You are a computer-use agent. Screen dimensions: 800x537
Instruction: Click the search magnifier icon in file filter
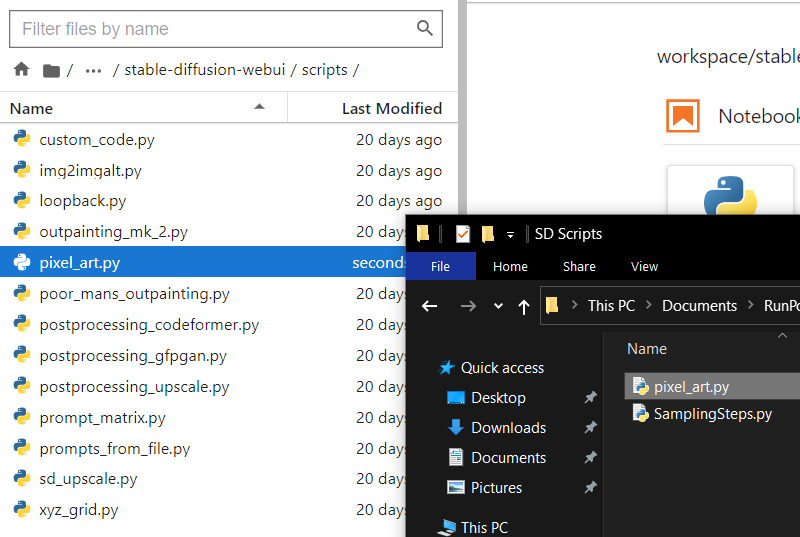coord(425,29)
